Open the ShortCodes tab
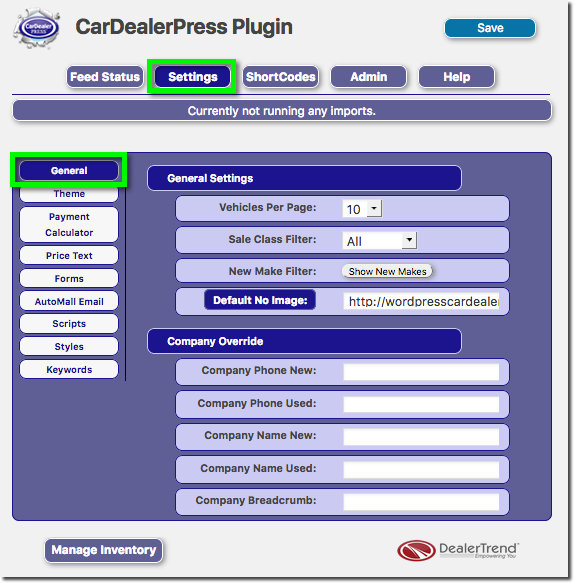574x583 pixels. click(x=281, y=77)
